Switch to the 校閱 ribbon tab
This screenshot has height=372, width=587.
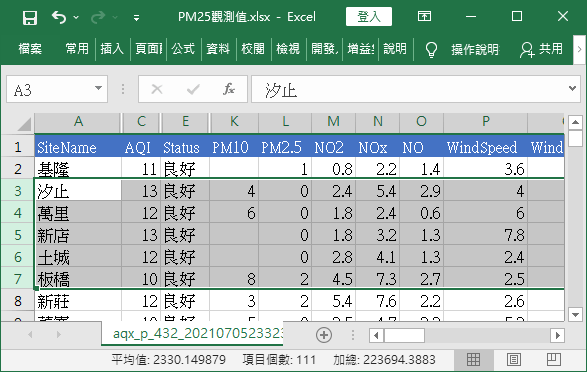[253, 49]
